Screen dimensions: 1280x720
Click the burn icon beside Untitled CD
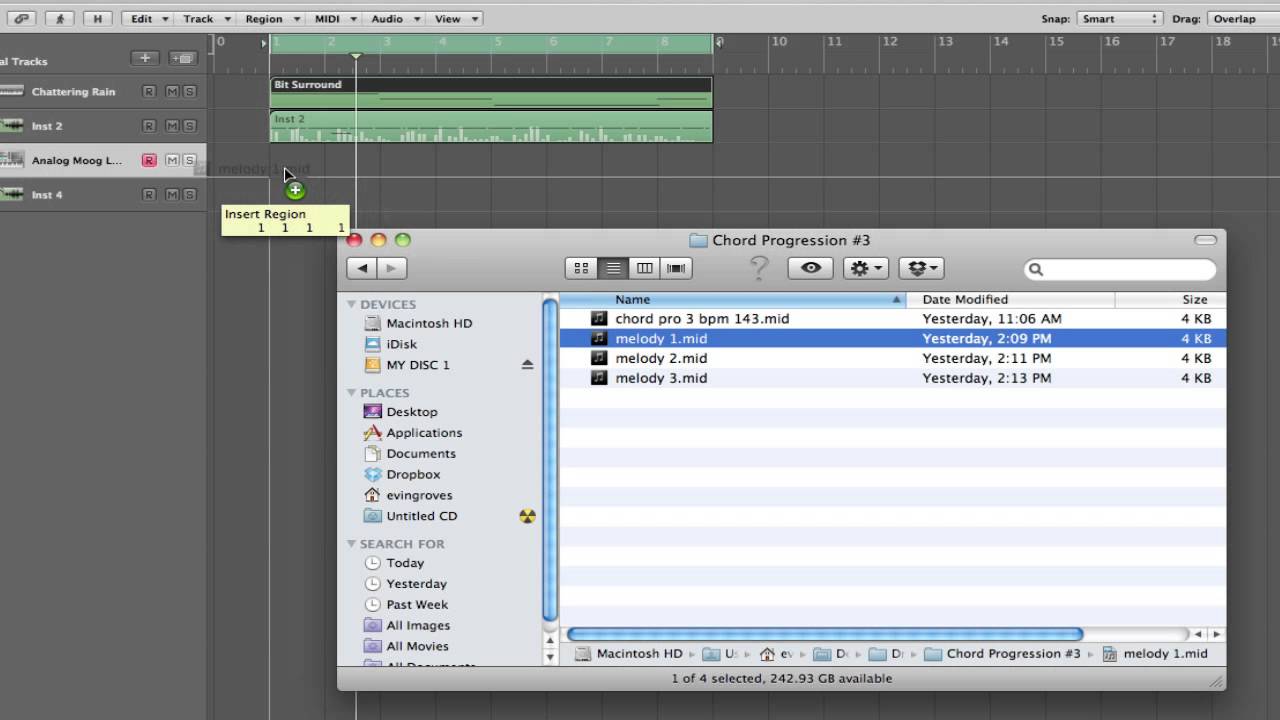tap(527, 516)
